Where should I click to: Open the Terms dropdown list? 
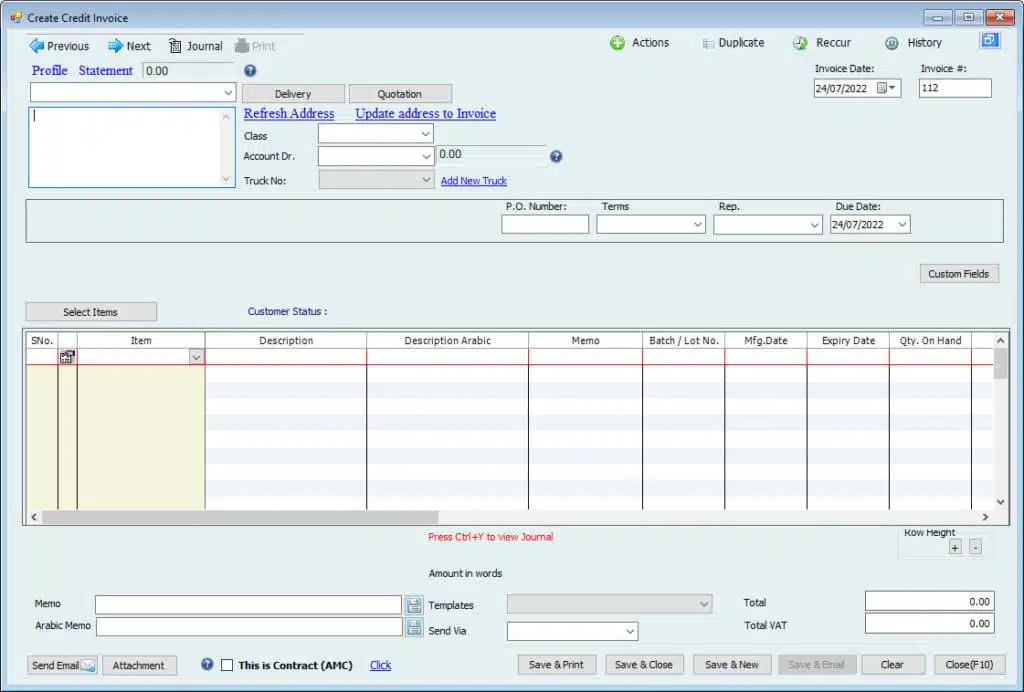[x=698, y=225]
